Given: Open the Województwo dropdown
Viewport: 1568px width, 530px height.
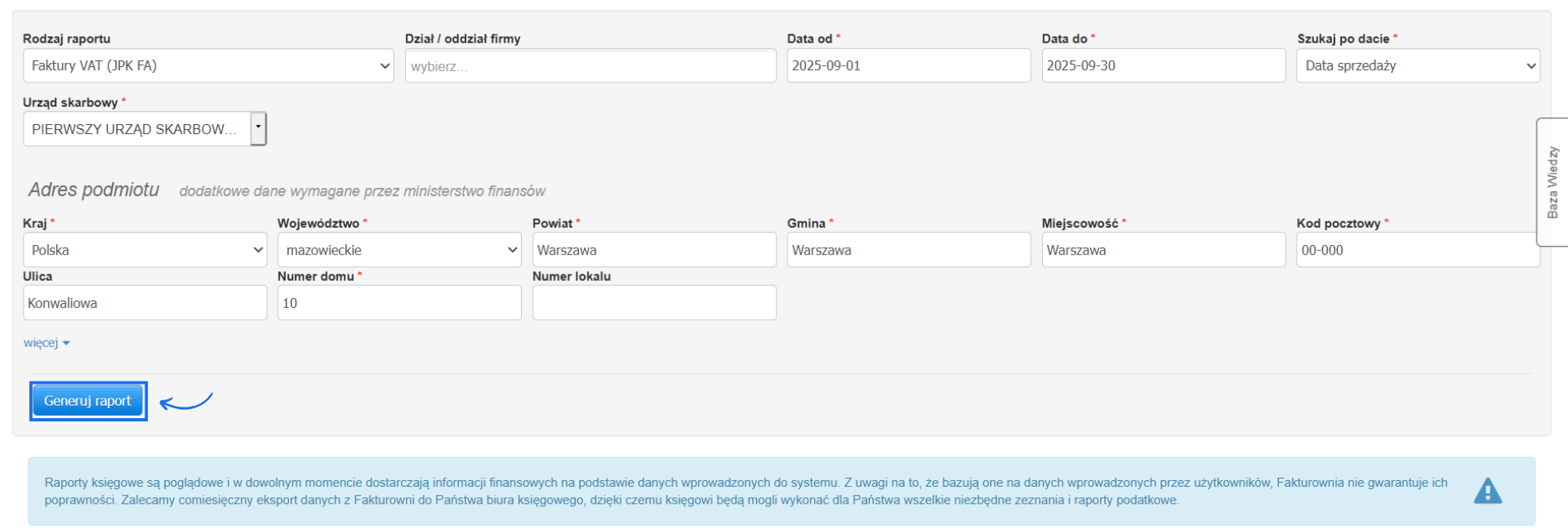Looking at the screenshot, I should (x=399, y=250).
